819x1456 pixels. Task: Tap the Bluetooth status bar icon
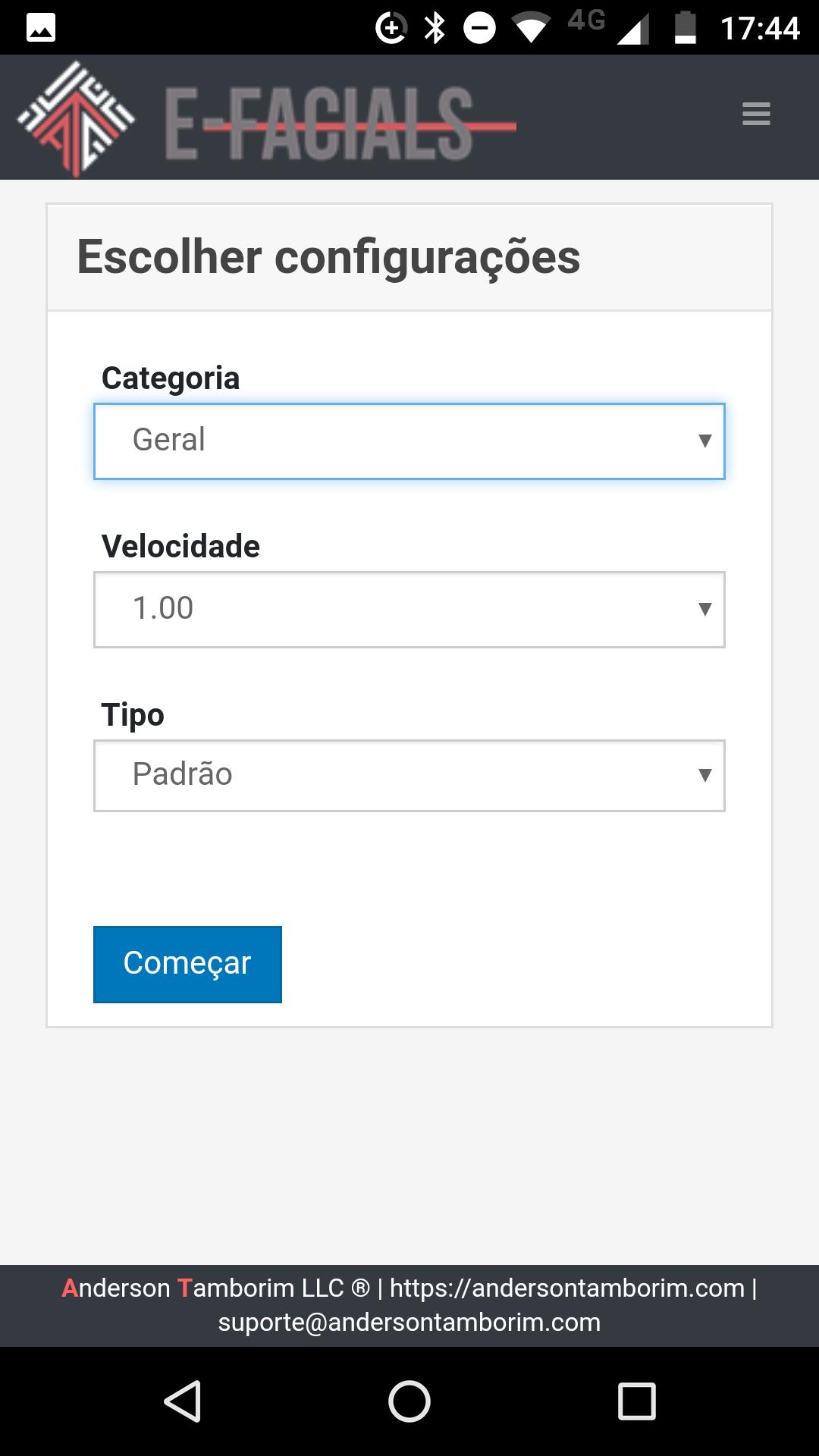pyautogui.click(x=435, y=28)
